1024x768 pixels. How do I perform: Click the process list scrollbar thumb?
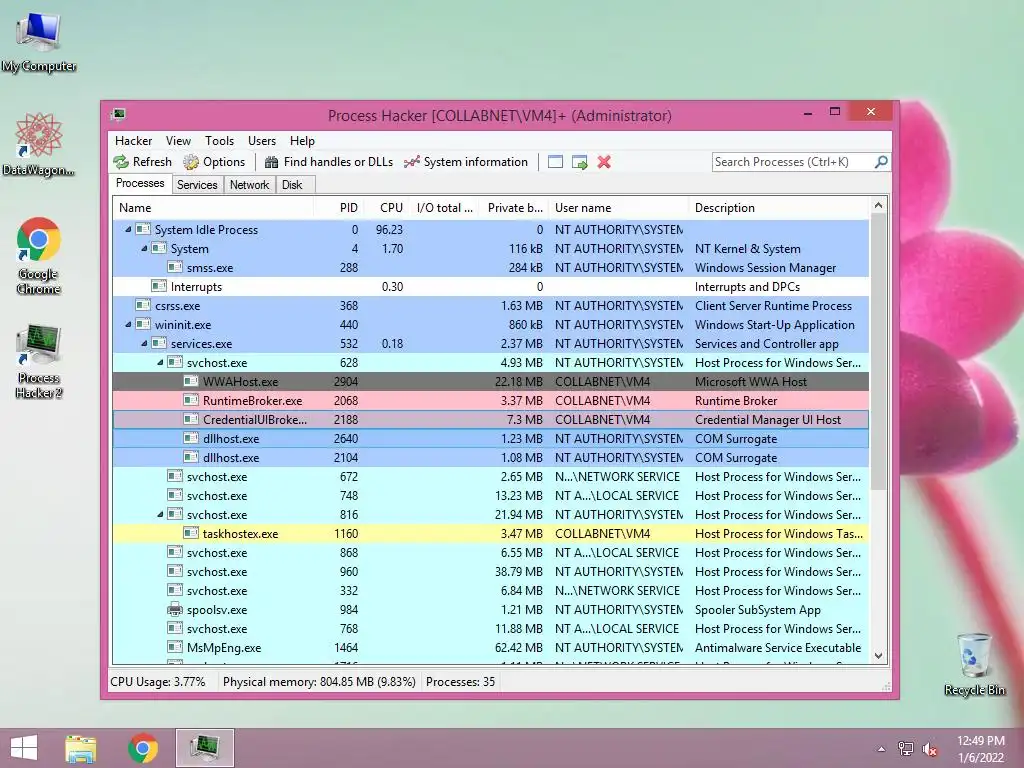click(878, 353)
